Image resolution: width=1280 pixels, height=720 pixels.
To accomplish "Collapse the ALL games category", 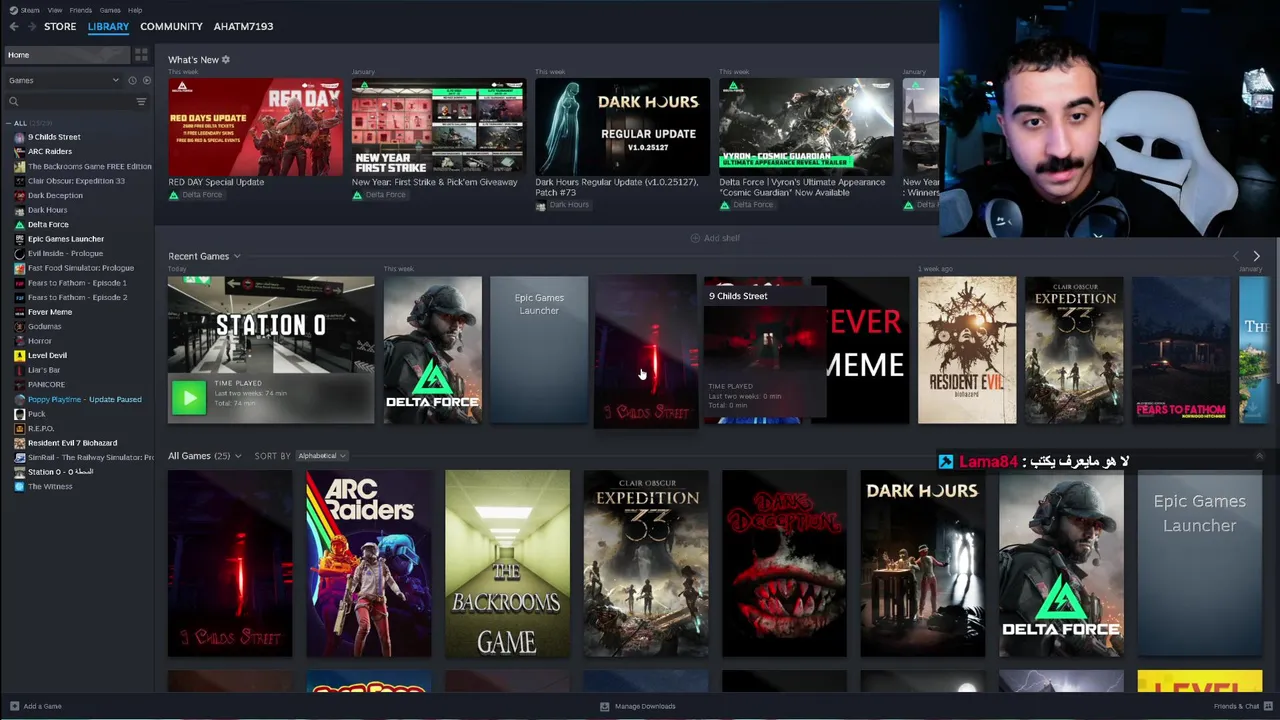I will tap(8, 123).
